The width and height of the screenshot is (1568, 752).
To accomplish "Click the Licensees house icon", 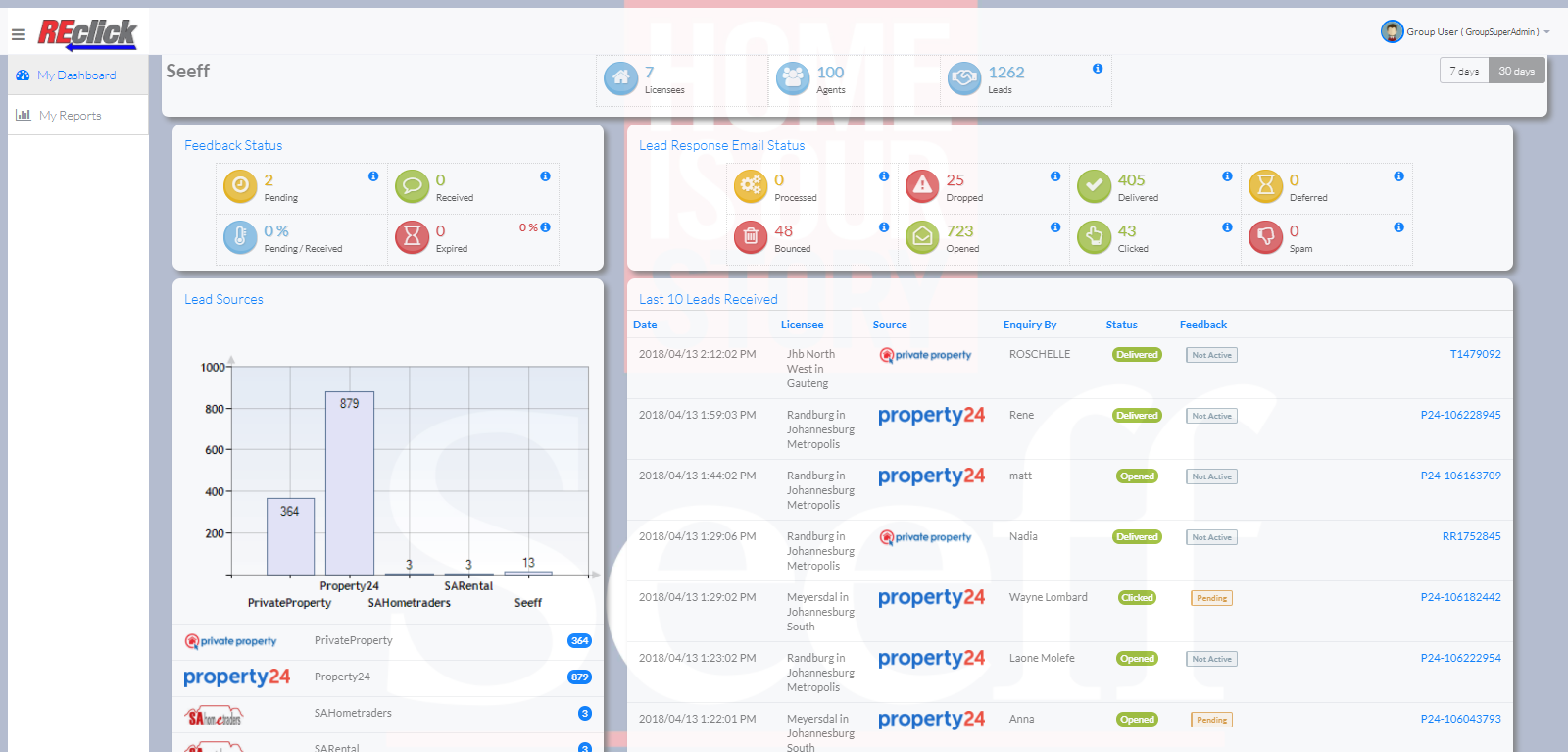I will 620,78.
